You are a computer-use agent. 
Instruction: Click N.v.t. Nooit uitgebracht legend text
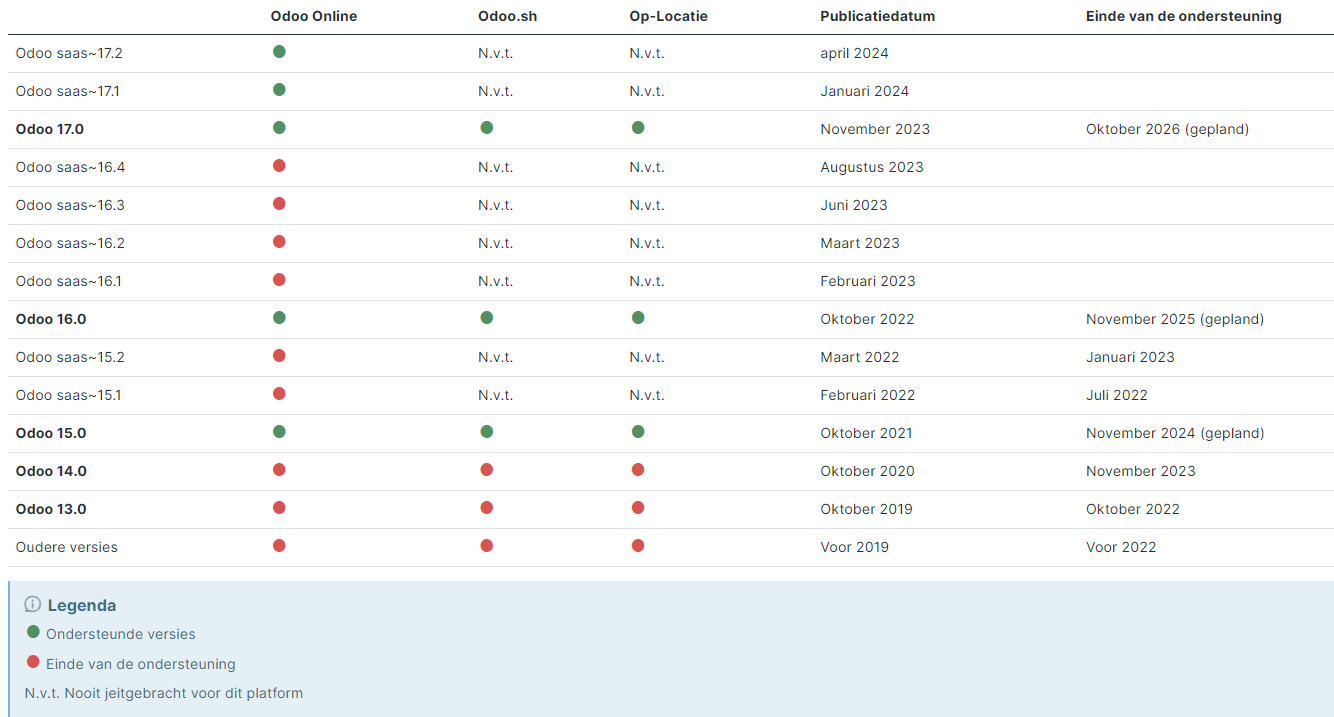[x=164, y=692]
